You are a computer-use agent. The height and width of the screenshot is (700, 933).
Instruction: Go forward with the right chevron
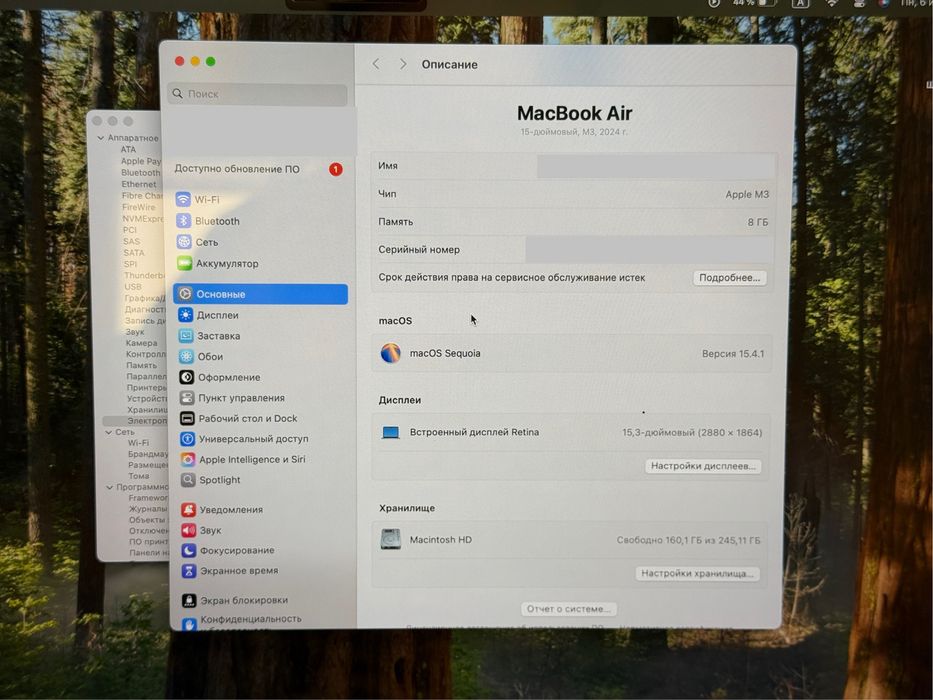pos(403,64)
